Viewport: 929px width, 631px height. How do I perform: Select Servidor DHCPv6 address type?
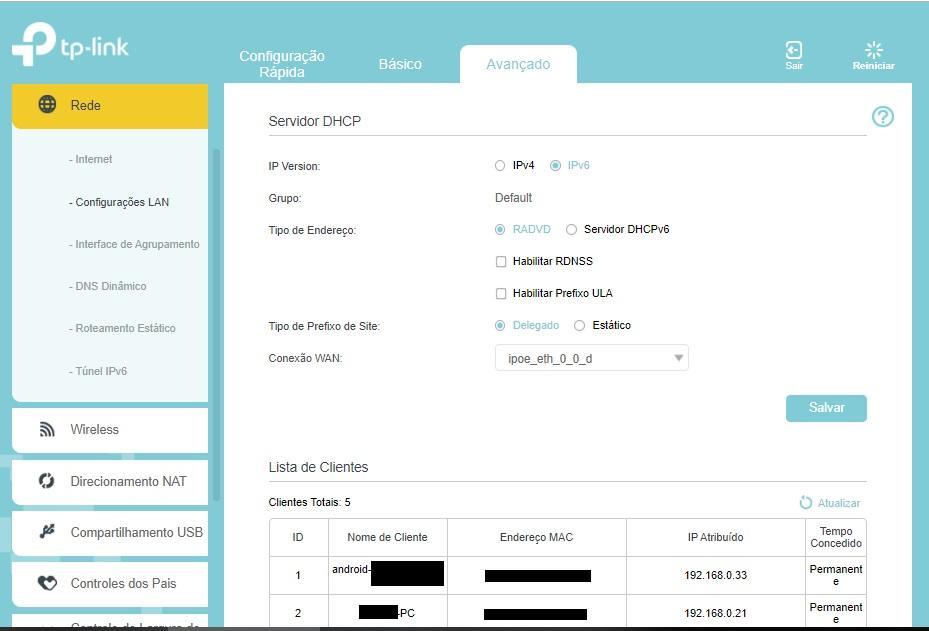pos(572,230)
